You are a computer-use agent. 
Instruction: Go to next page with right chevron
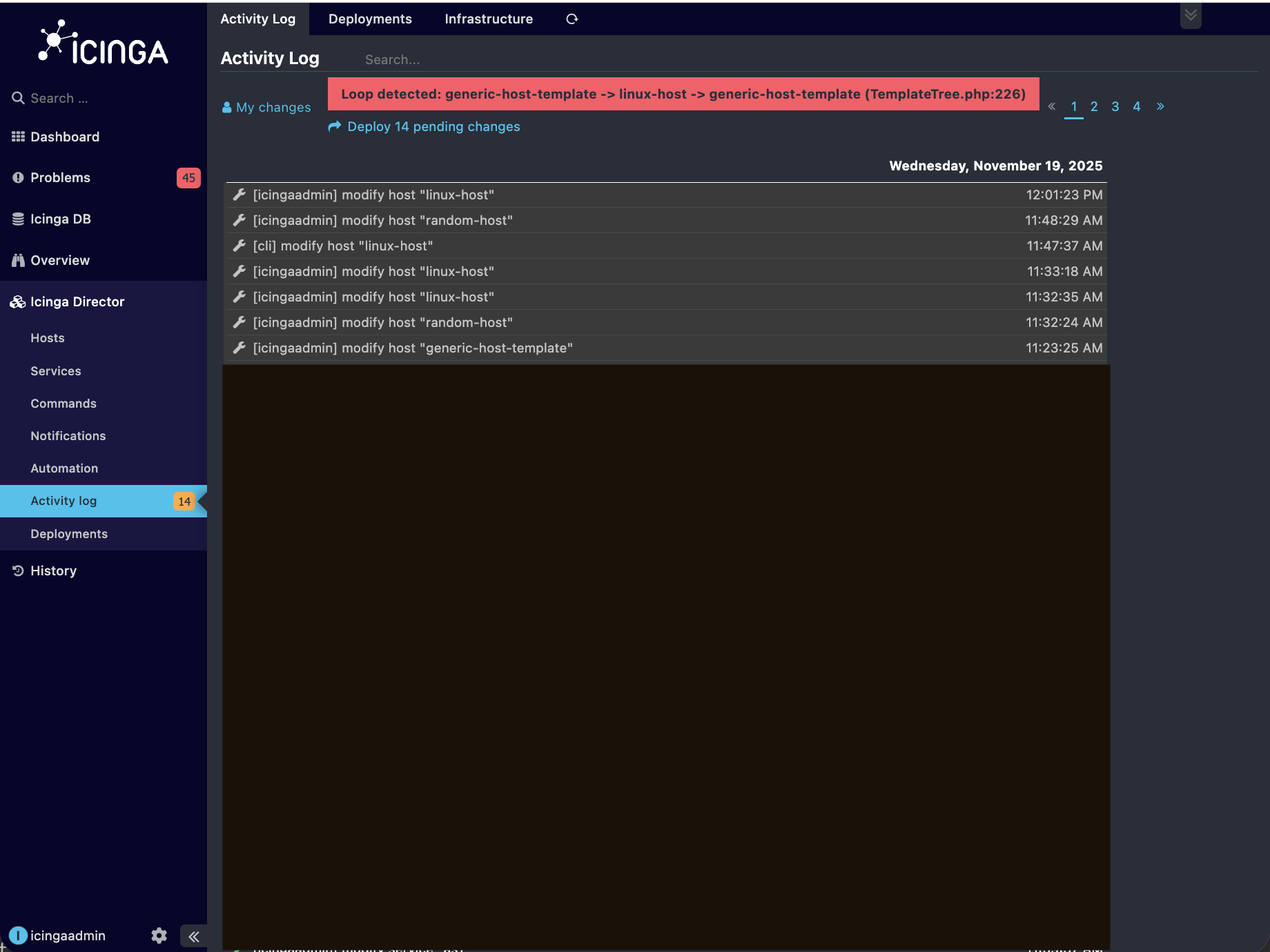coord(1160,106)
